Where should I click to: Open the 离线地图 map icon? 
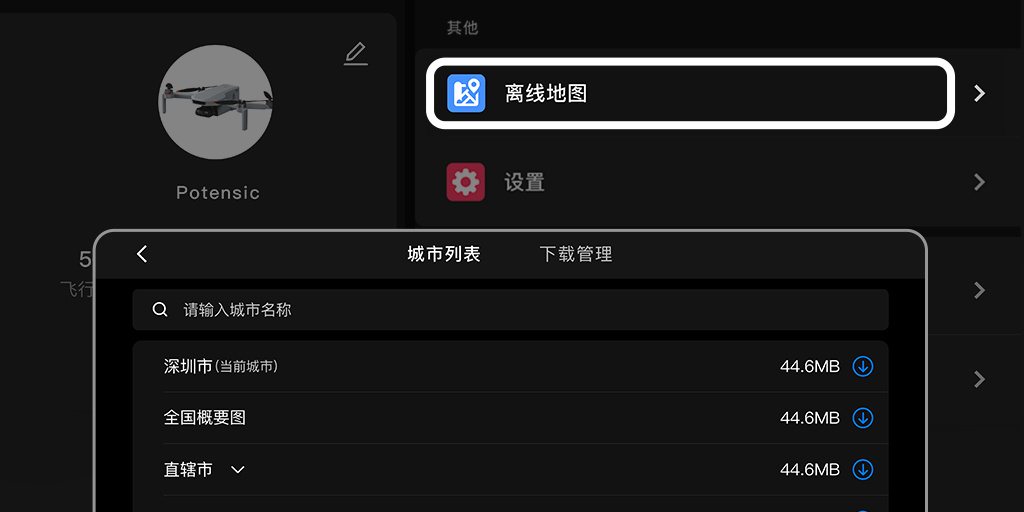(466, 93)
